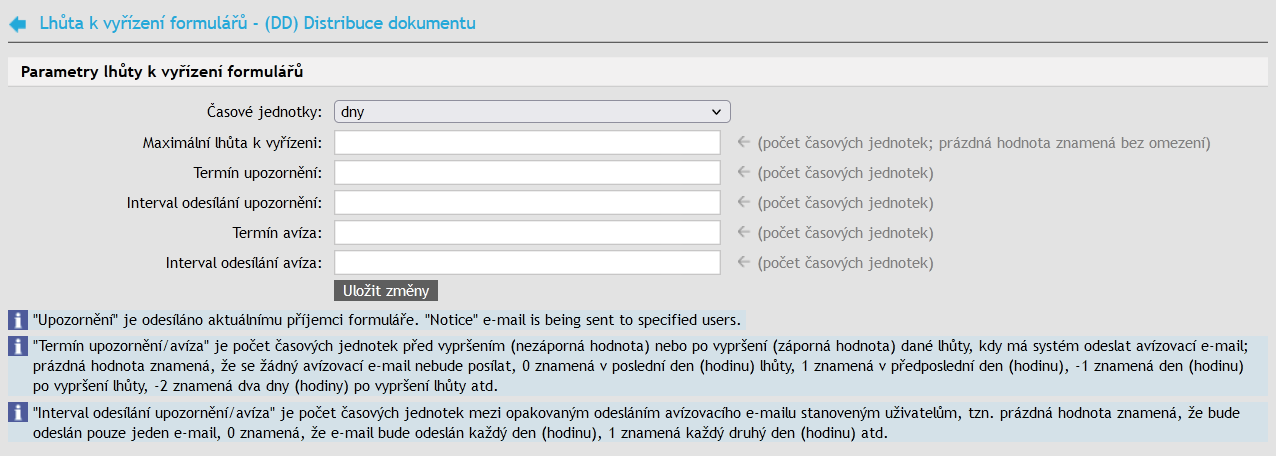1276x456 pixels.
Task: Select the Interval odesílání upozornění input
Action: point(527,203)
